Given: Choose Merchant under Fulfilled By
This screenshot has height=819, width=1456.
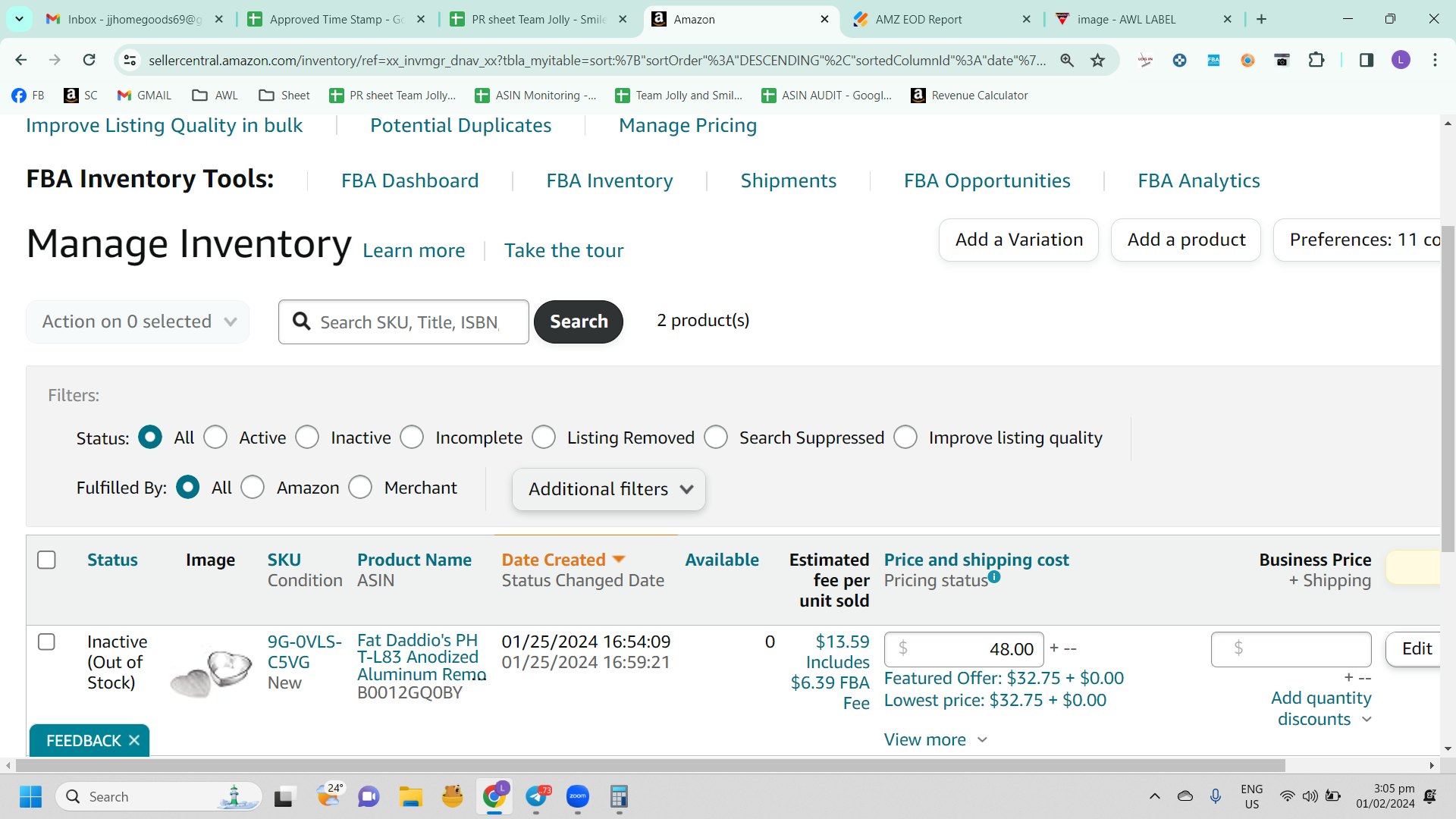Looking at the screenshot, I should pos(360,488).
